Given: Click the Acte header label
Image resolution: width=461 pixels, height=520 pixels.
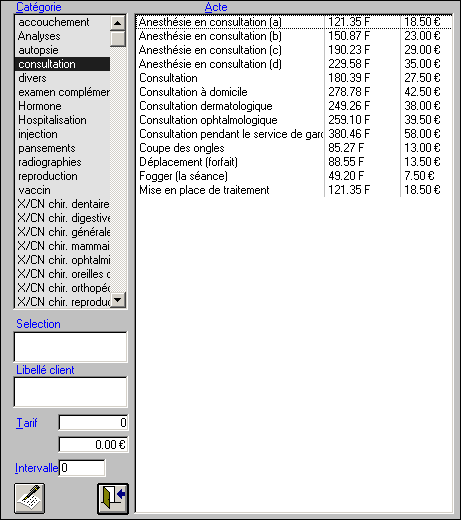Looking at the screenshot, I should [x=216, y=7].
